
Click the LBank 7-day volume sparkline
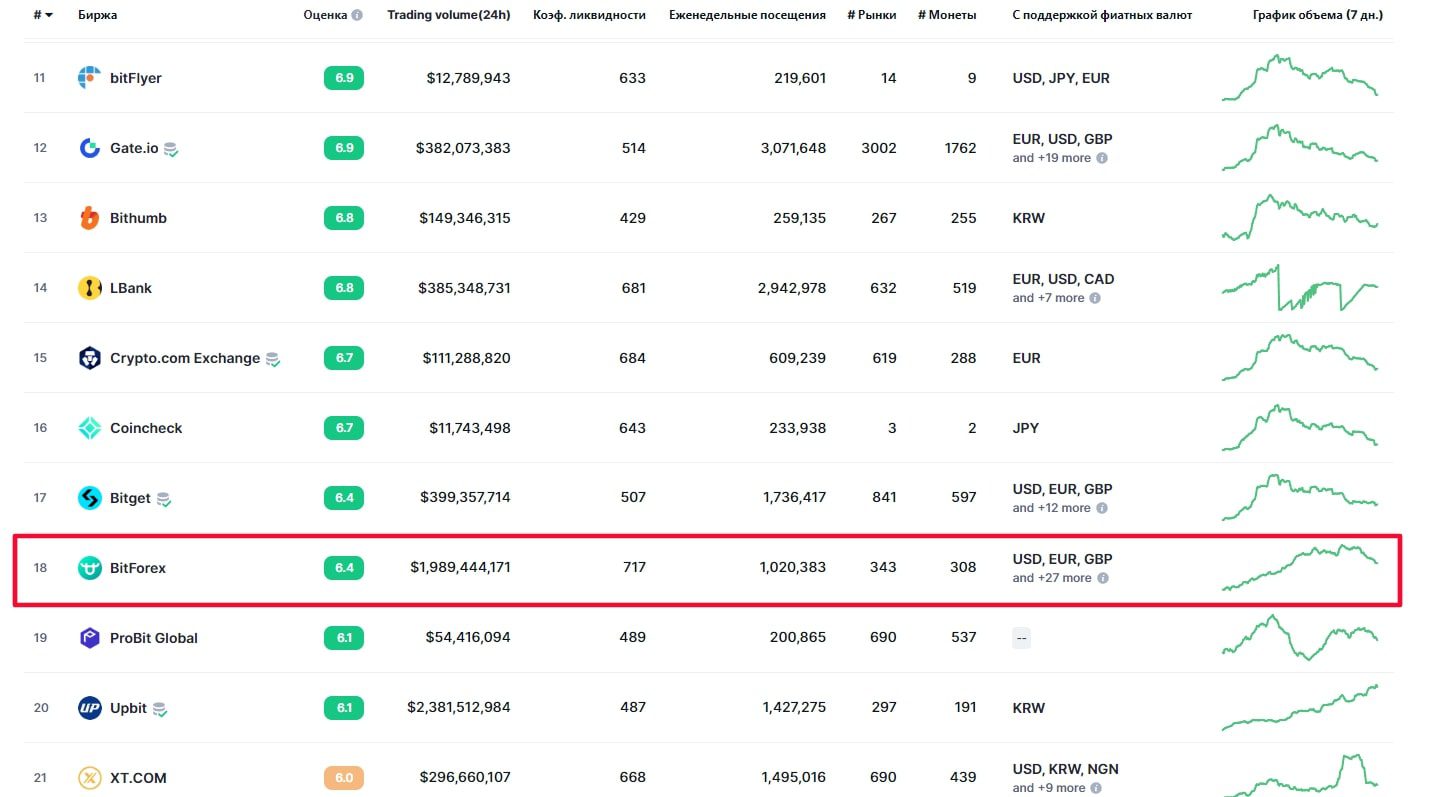coord(1299,288)
